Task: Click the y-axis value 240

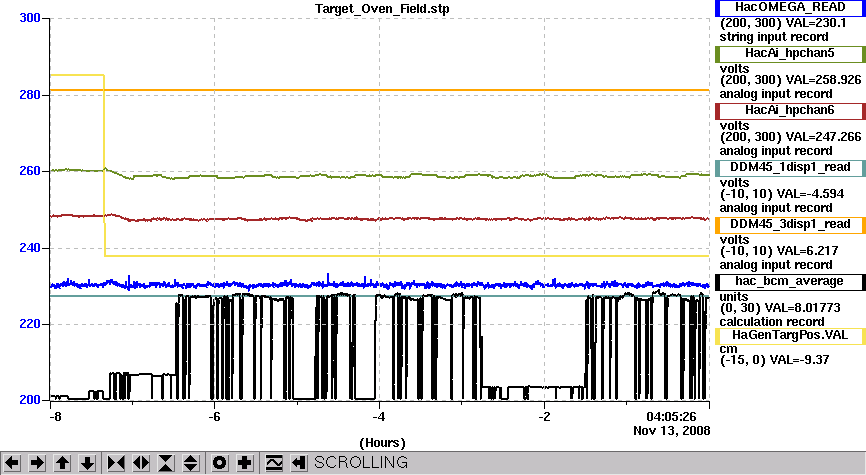Action: [x=30, y=248]
